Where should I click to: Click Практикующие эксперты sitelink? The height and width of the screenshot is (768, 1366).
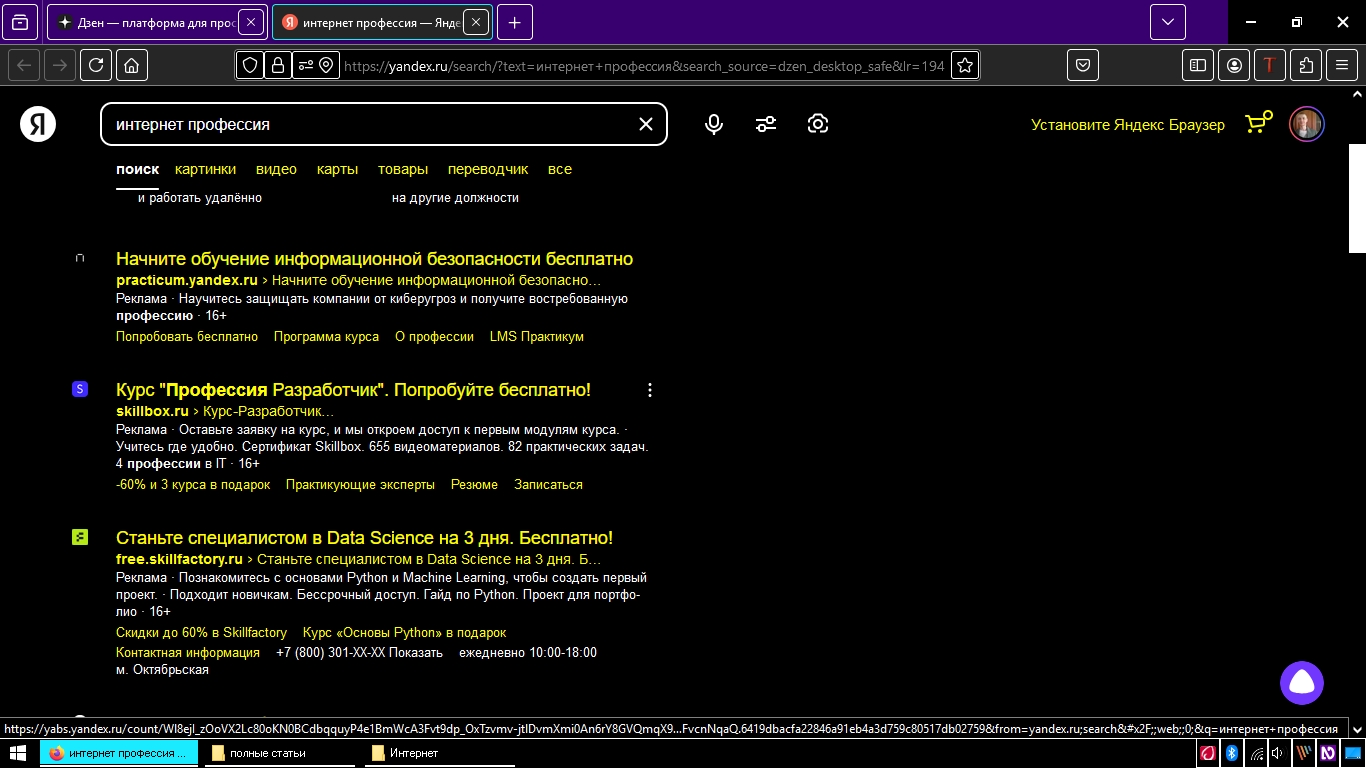[x=360, y=485]
